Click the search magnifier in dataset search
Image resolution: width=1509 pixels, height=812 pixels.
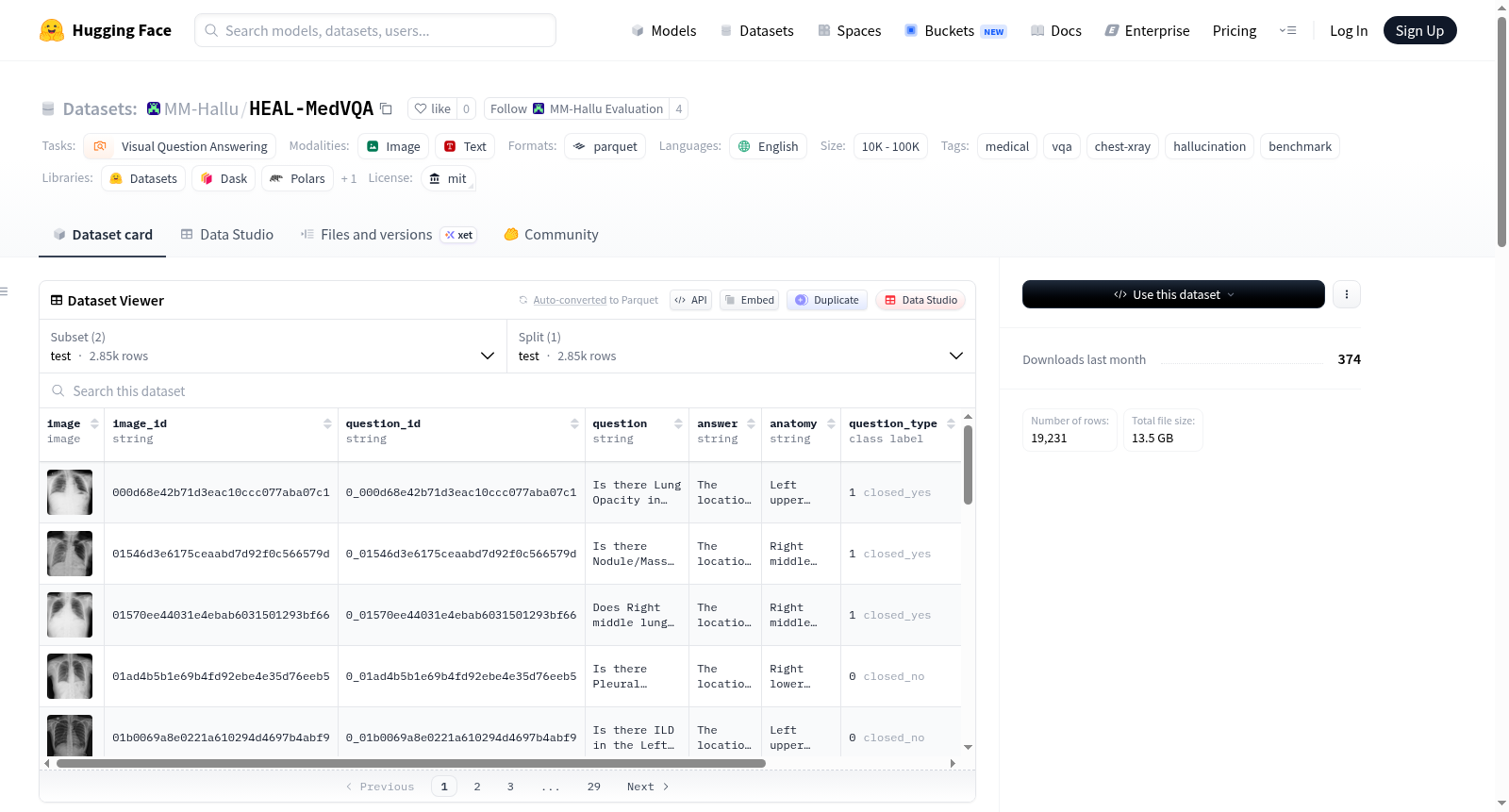pyautogui.click(x=58, y=391)
